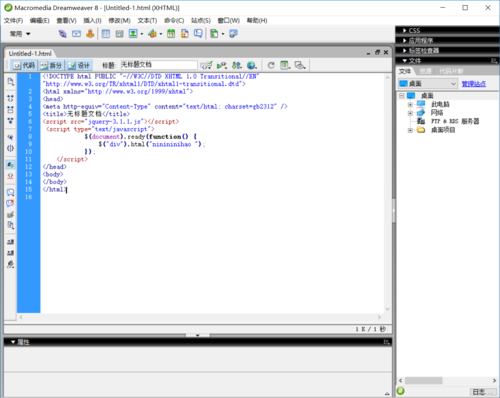Click the Date insert icon
The height and width of the screenshot is (398, 500).
[171, 34]
